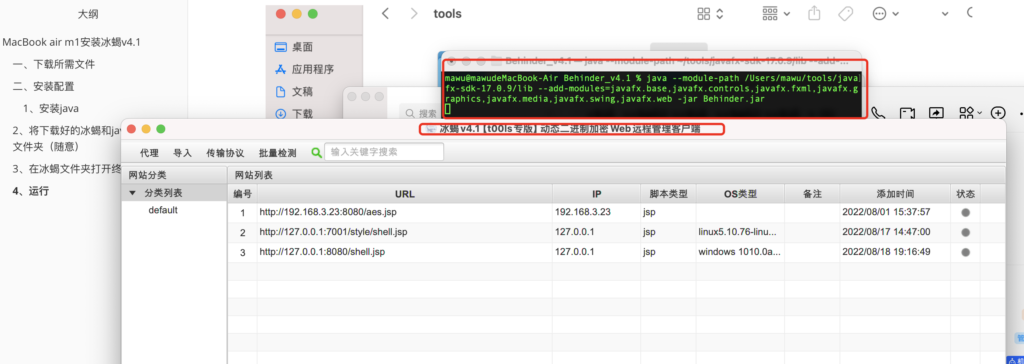Screen dimensions: 1024x364
Task: Collapse the 分类列表 tree node
Action: pos(133,193)
